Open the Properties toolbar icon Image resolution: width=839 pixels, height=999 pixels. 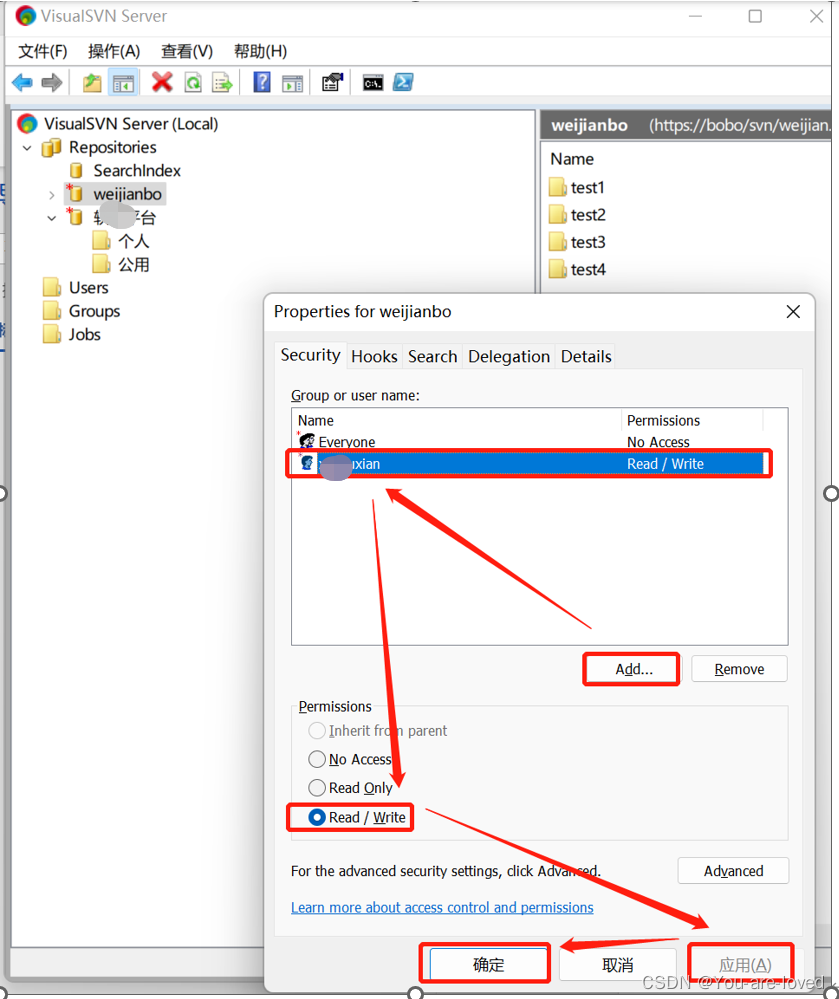point(333,82)
